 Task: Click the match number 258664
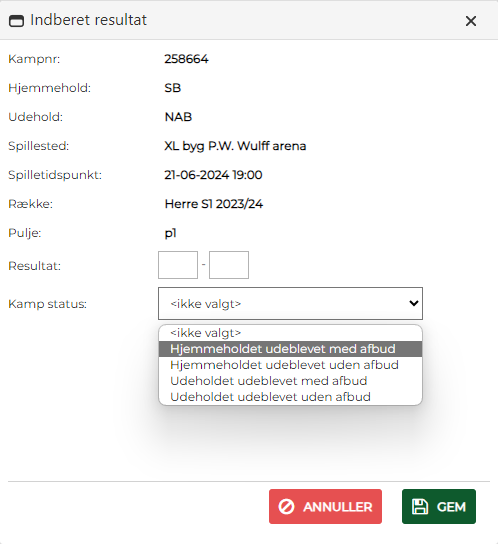pyautogui.click(x=186, y=59)
